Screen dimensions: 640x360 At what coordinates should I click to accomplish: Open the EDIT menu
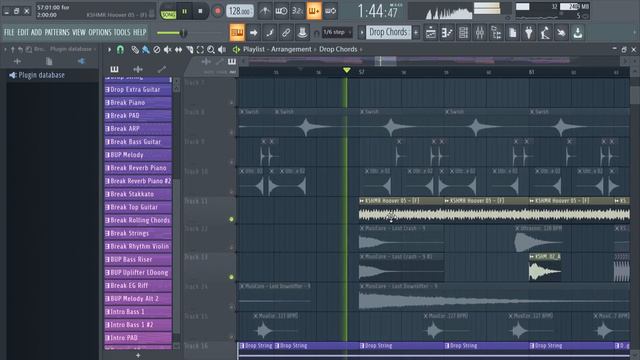coord(23,32)
